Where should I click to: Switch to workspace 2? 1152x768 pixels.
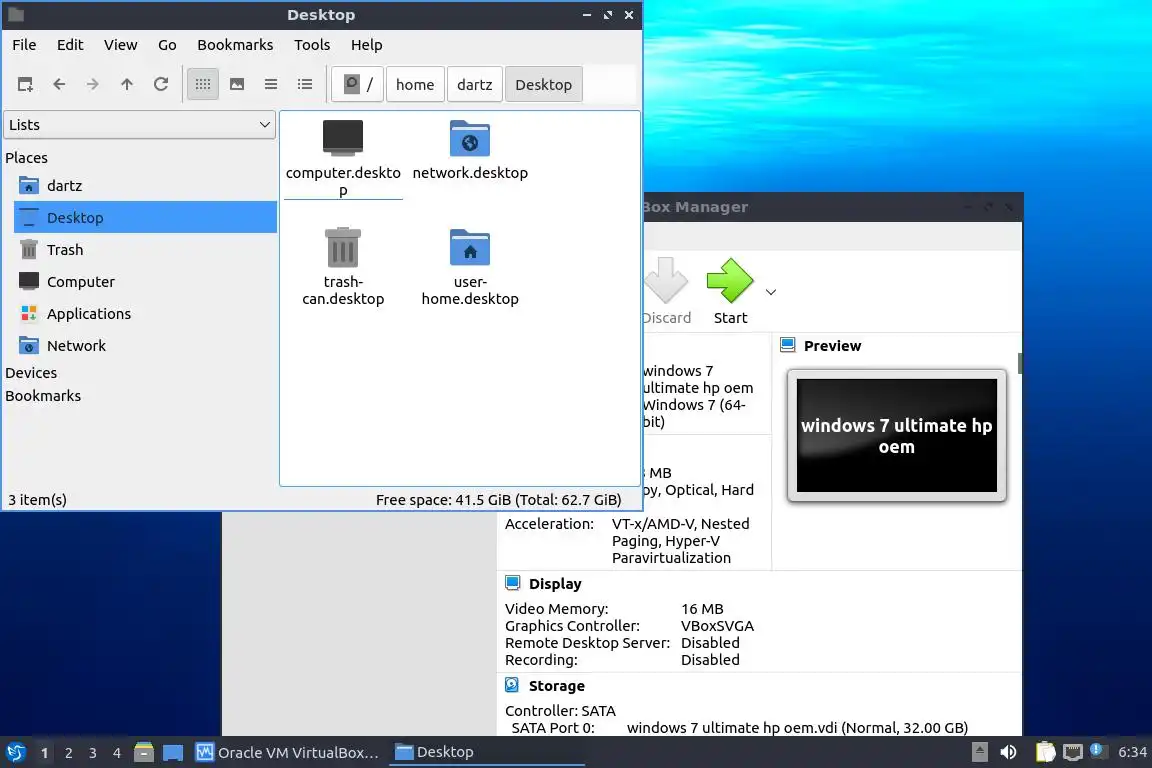[x=68, y=753]
